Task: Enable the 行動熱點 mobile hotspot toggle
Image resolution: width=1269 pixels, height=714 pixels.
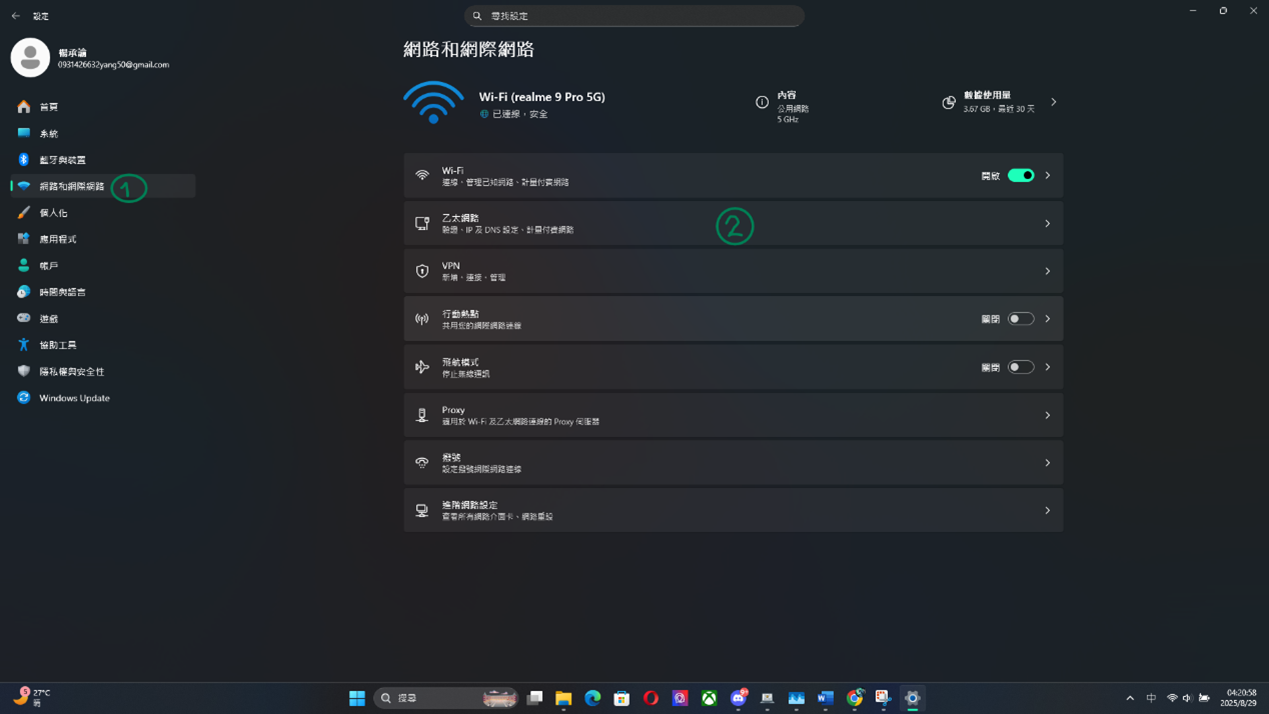Action: coord(1020,319)
